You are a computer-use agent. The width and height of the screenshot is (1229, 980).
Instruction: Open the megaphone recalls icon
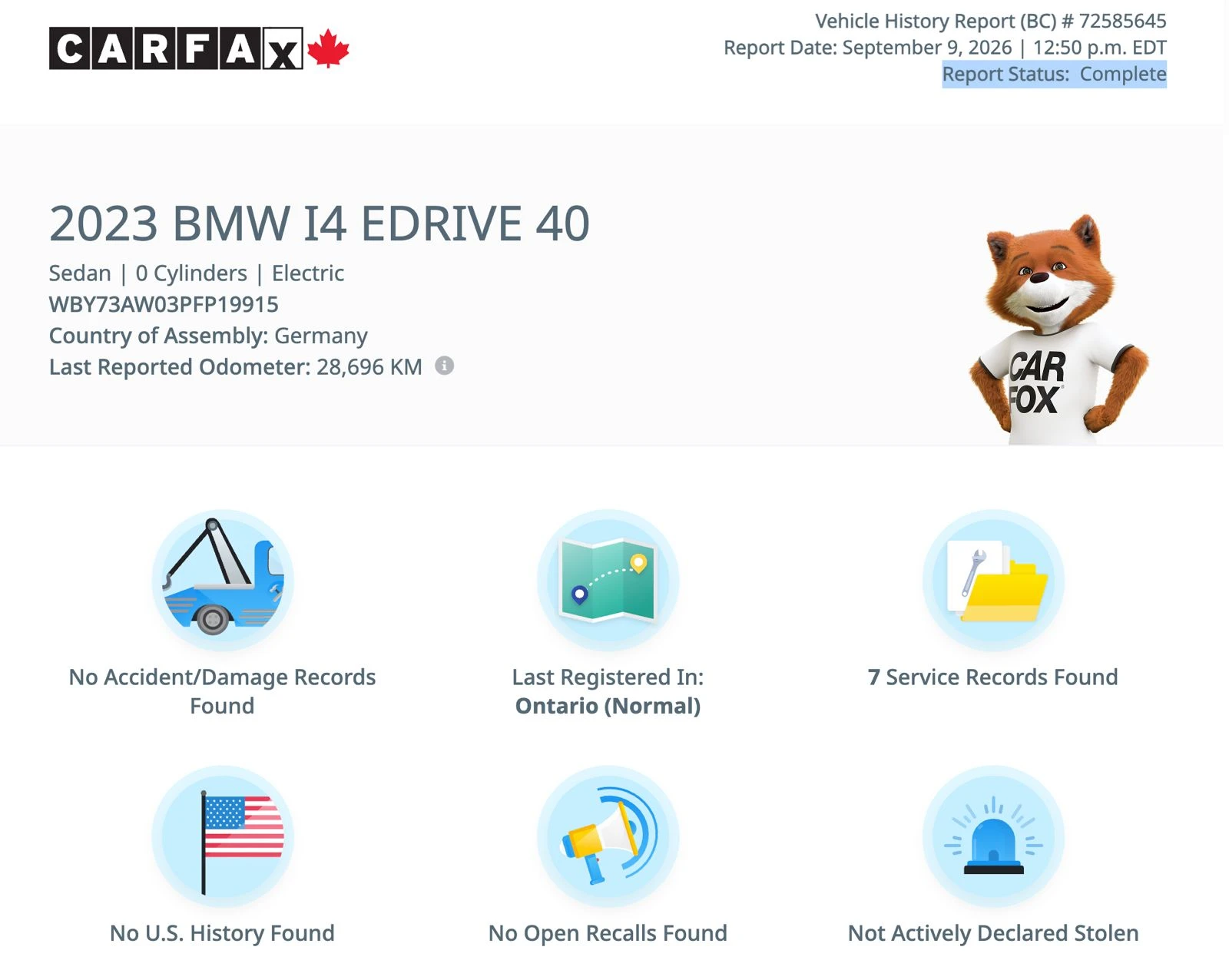click(608, 836)
